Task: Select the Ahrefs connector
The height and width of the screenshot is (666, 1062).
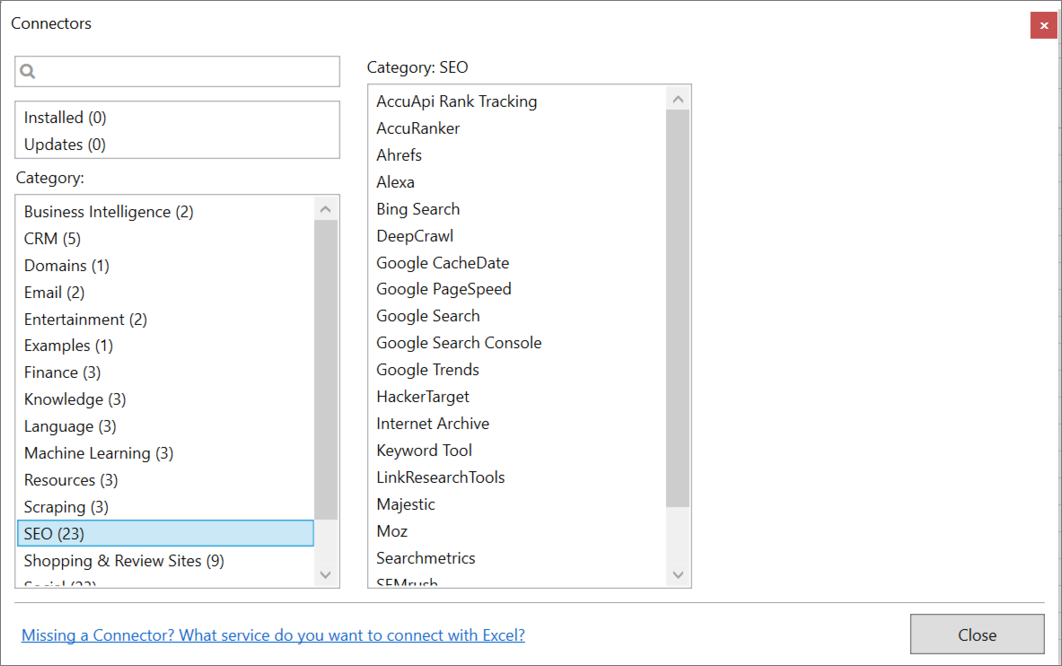Action: 399,155
